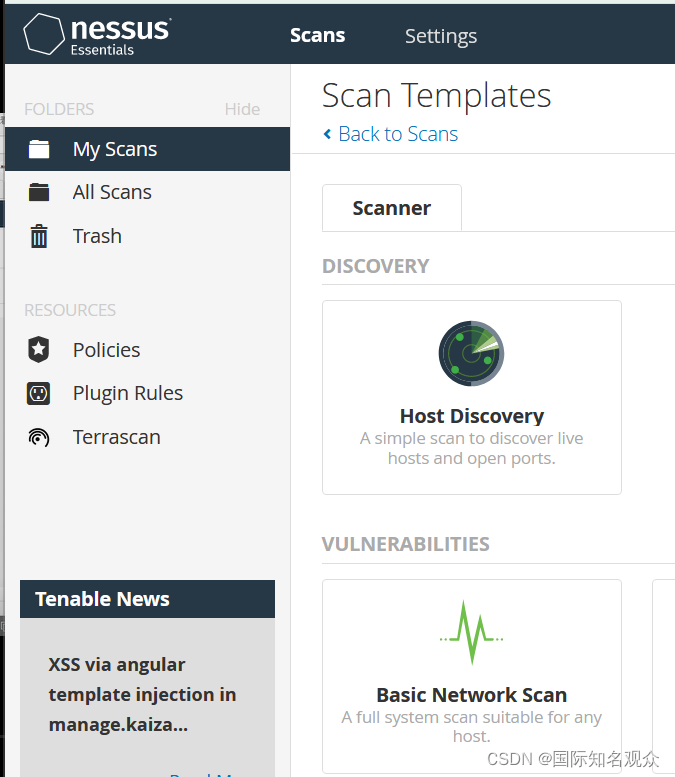Click the Scan Templates page heading
Screen dimensions: 675x777
(x=436, y=95)
